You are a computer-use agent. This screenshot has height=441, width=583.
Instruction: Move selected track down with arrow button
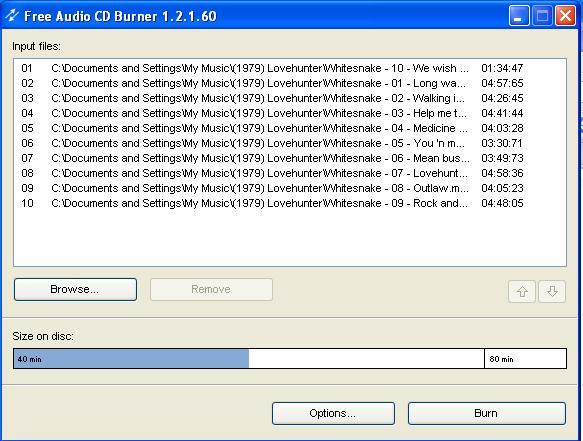pyautogui.click(x=552, y=291)
